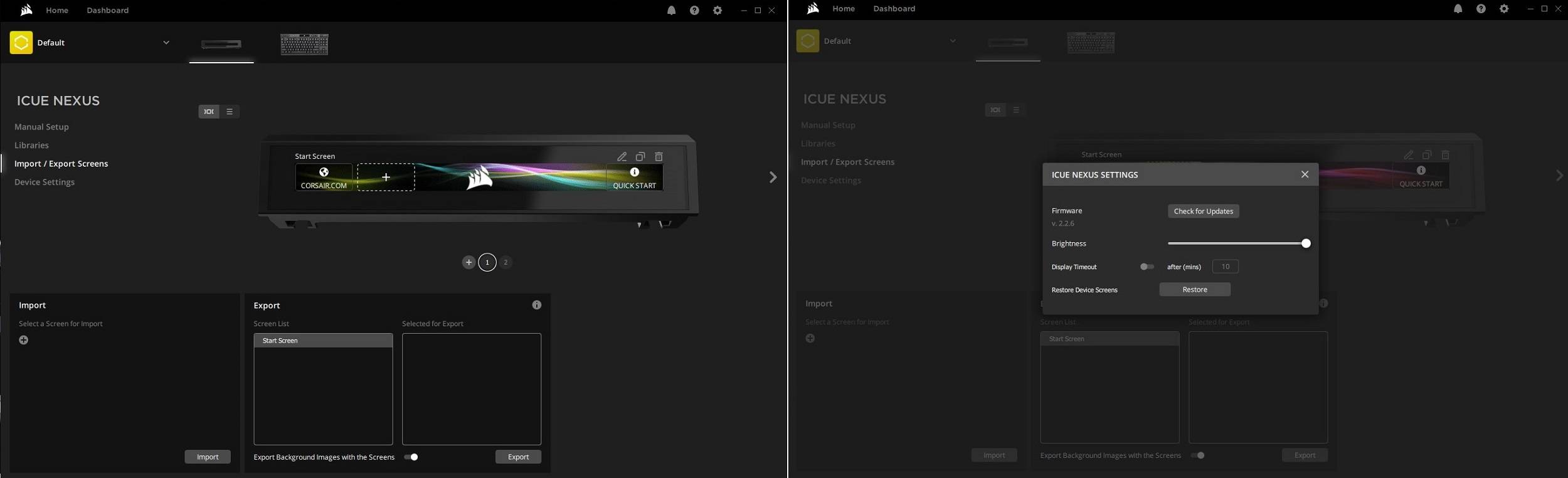The width and height of the screenshot is (1568, 478).
Task: Click Home tab in right window
Action: 844,9
